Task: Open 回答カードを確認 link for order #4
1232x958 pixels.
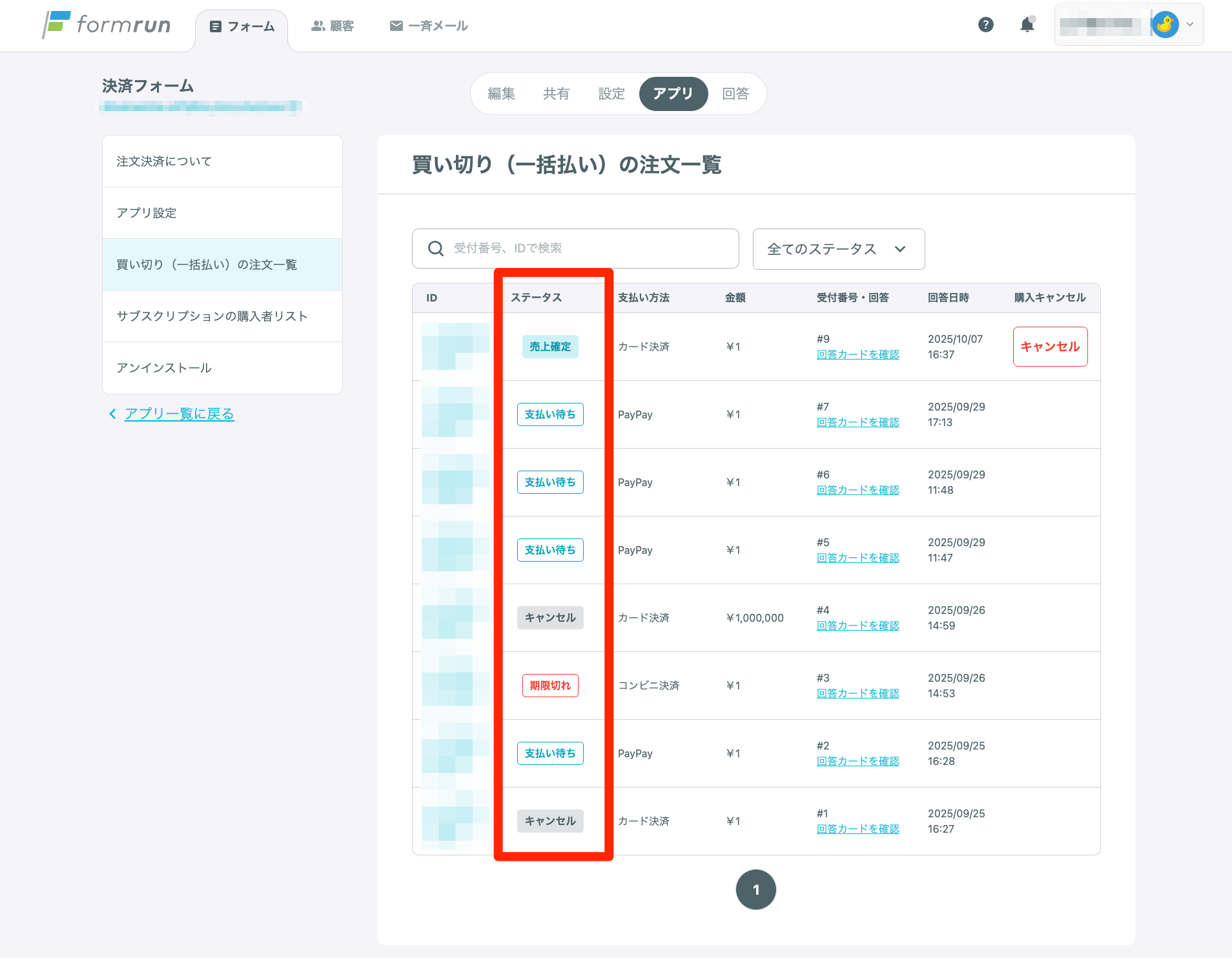Action: point(857,626)
